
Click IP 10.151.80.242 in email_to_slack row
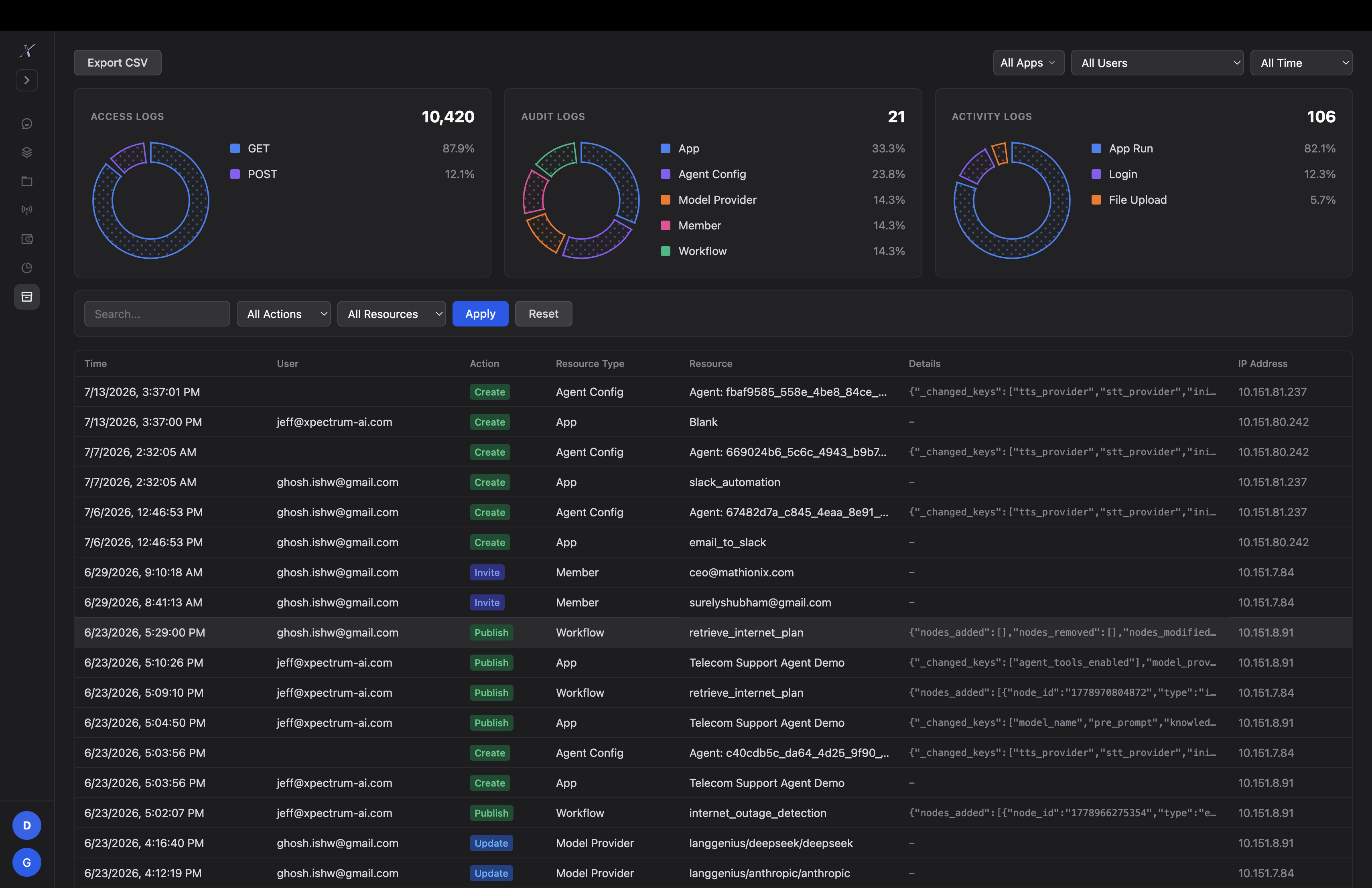(x=1273, y=542)
